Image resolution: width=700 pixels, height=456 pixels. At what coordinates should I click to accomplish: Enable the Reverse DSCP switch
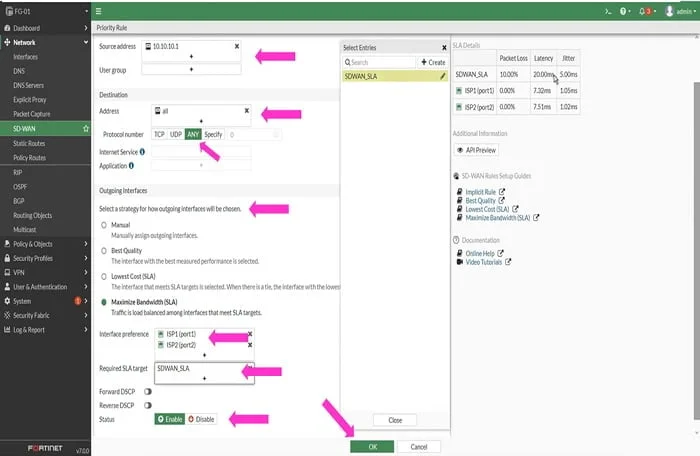coord(148,406)
